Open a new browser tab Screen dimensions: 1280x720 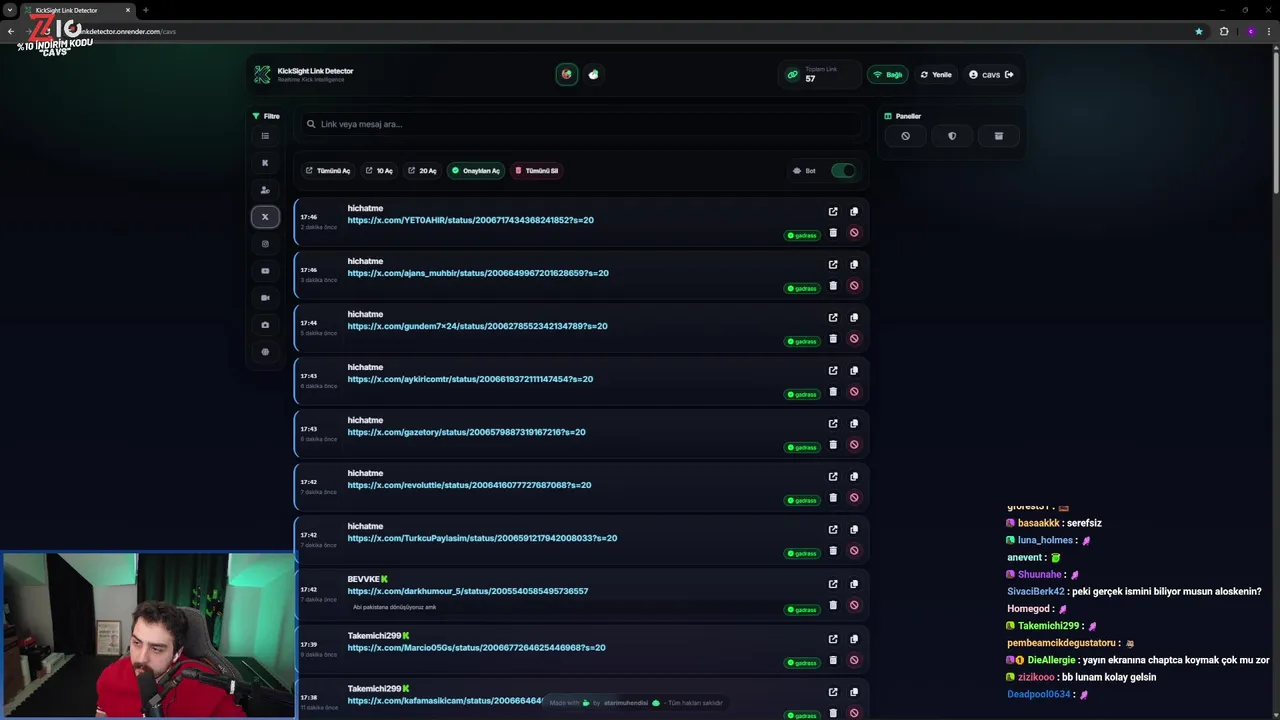pyautogui.click(x=146, y=10)
